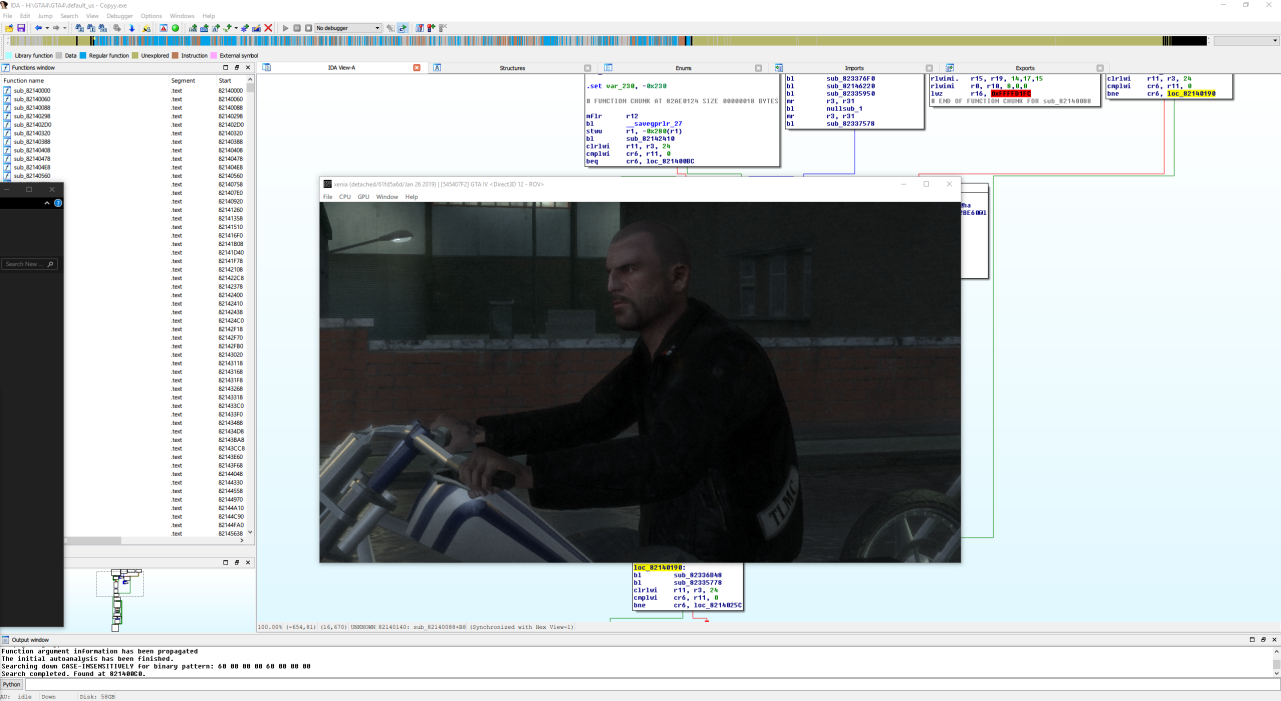The width and height of the screenshot is (1281, 701).
Task: Start the debugger process play icon
Action: pos(286,28)
